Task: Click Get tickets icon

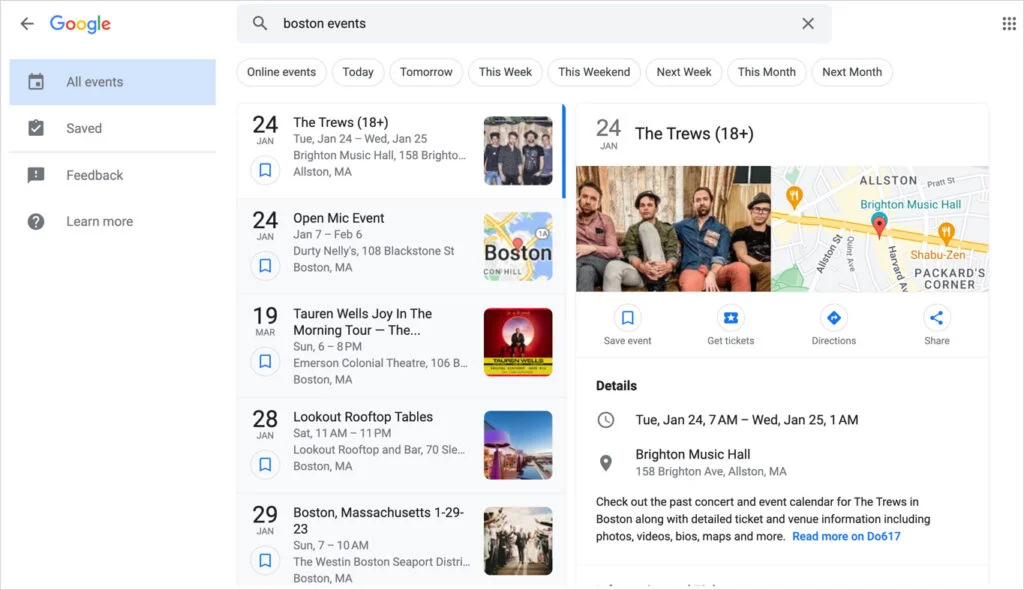Action: pyautogui.click(x=731, y=319)
